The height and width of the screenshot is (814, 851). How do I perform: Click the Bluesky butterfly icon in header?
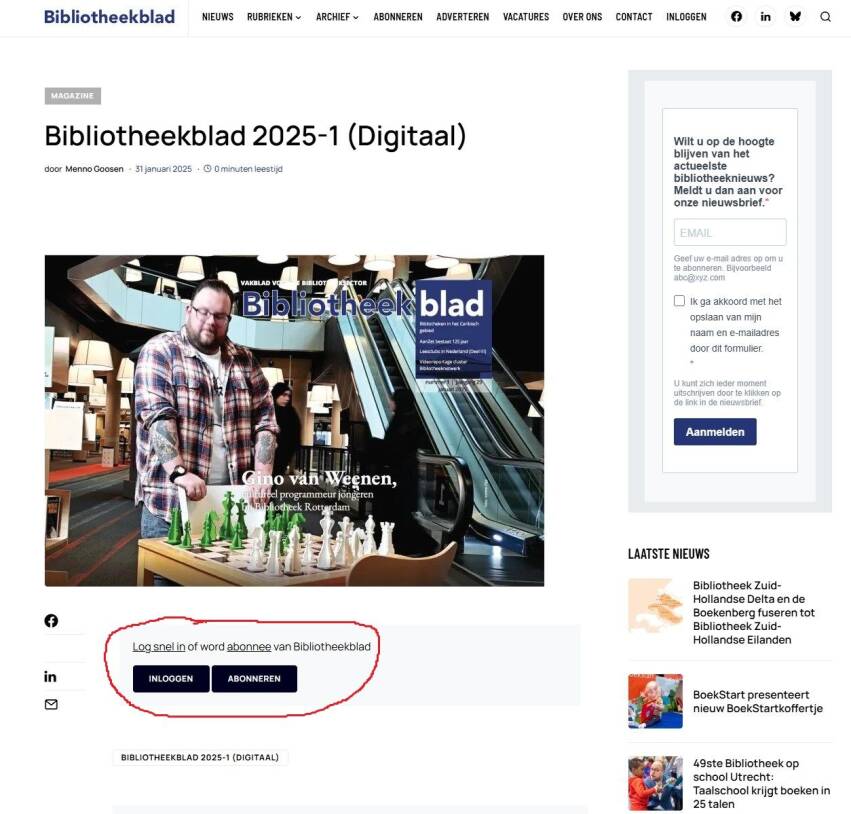795,17
